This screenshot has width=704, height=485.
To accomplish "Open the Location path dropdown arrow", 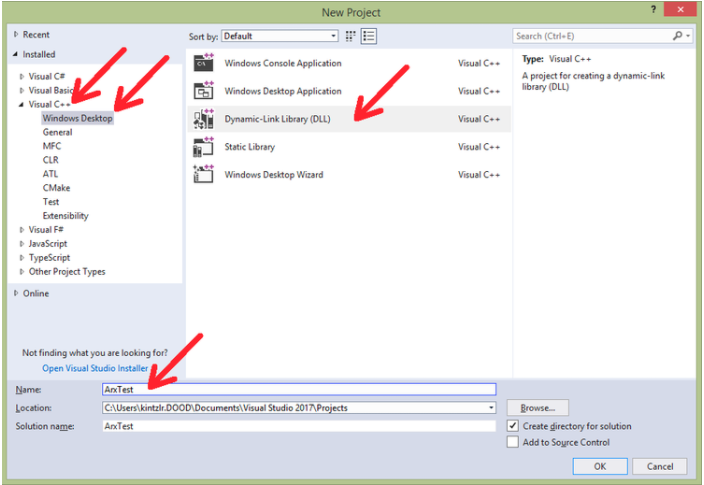I will [491, 408].
